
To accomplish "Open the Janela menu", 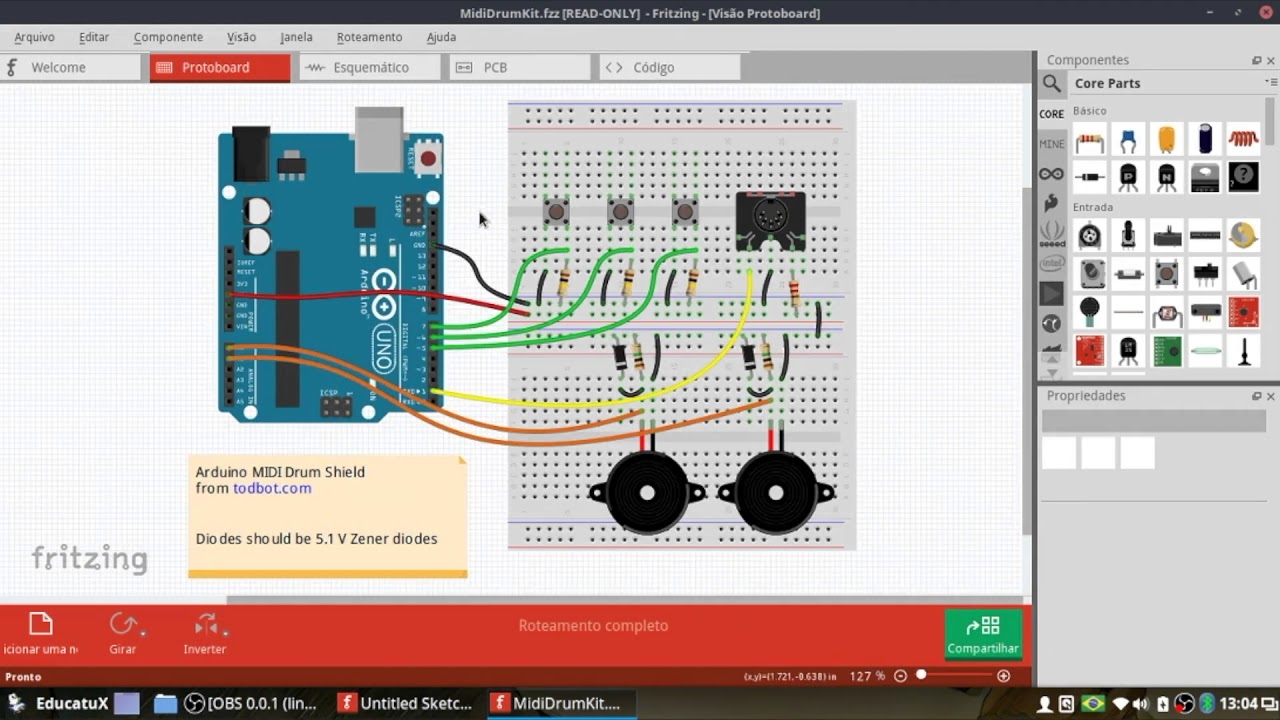I will click(296, 37).
